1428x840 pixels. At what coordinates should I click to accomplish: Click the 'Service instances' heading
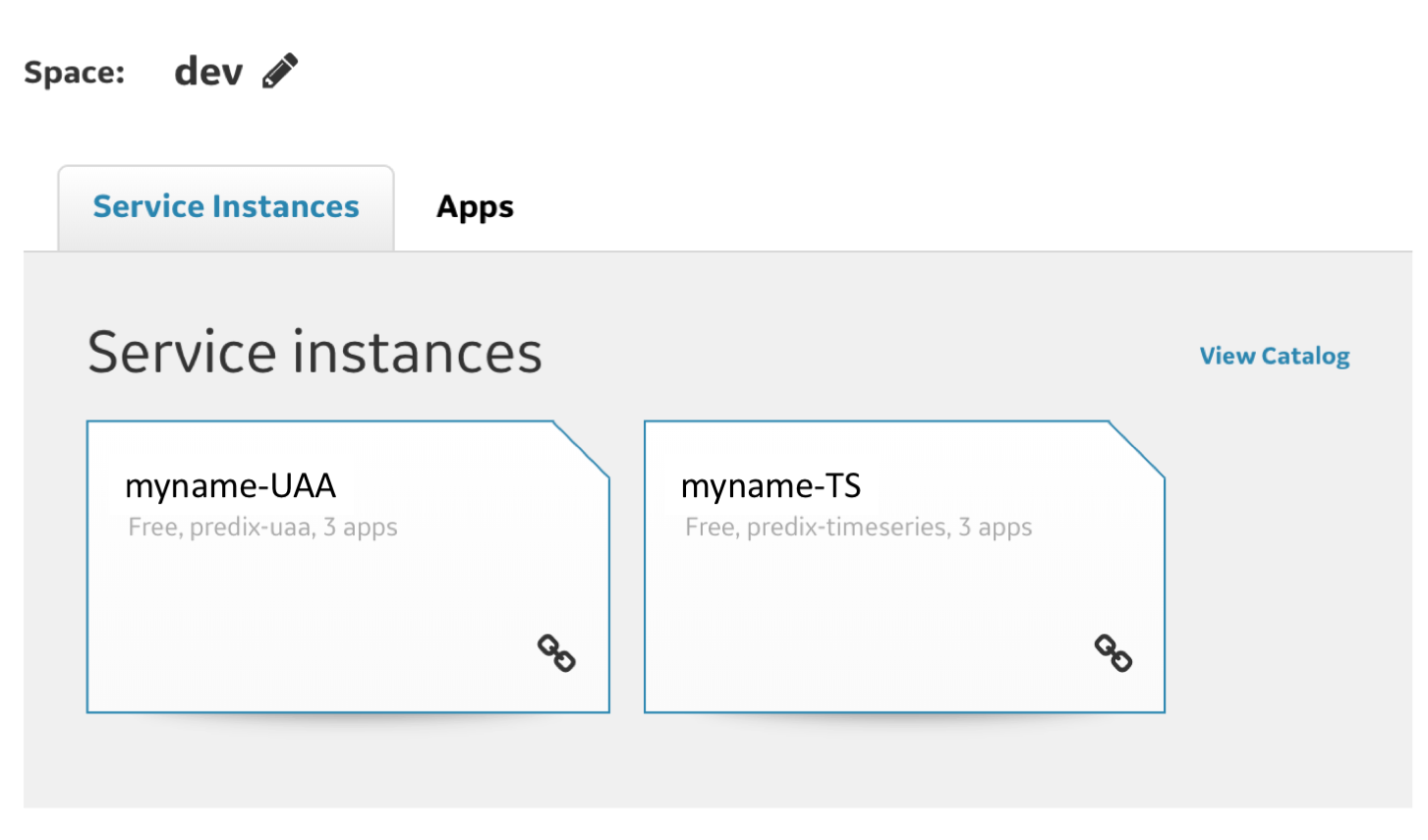[314, 352]
